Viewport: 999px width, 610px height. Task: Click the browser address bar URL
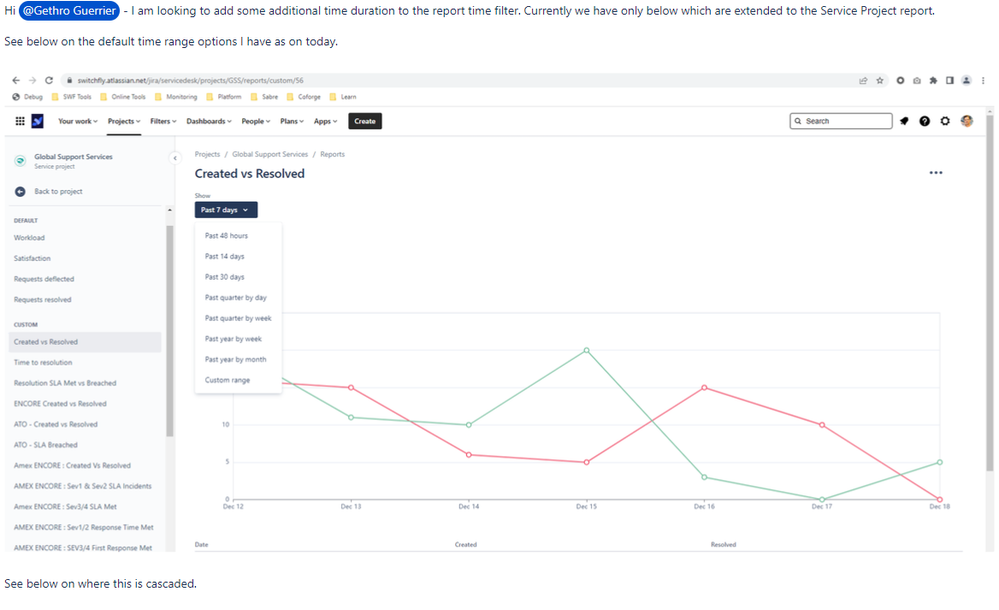click(190, 80)
